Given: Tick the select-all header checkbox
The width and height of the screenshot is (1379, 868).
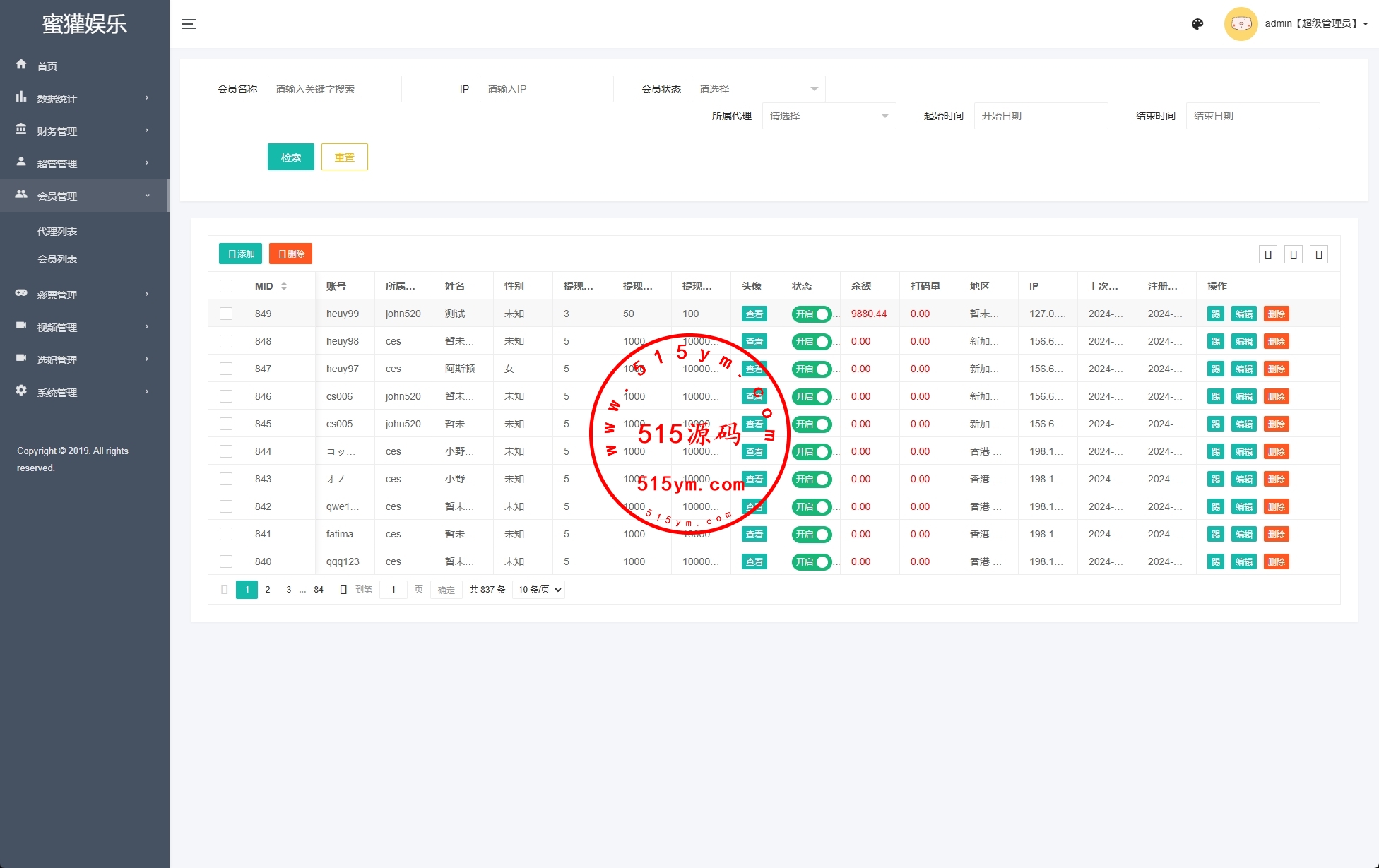Looking at the screenshot, I should [x=226, y=286].
